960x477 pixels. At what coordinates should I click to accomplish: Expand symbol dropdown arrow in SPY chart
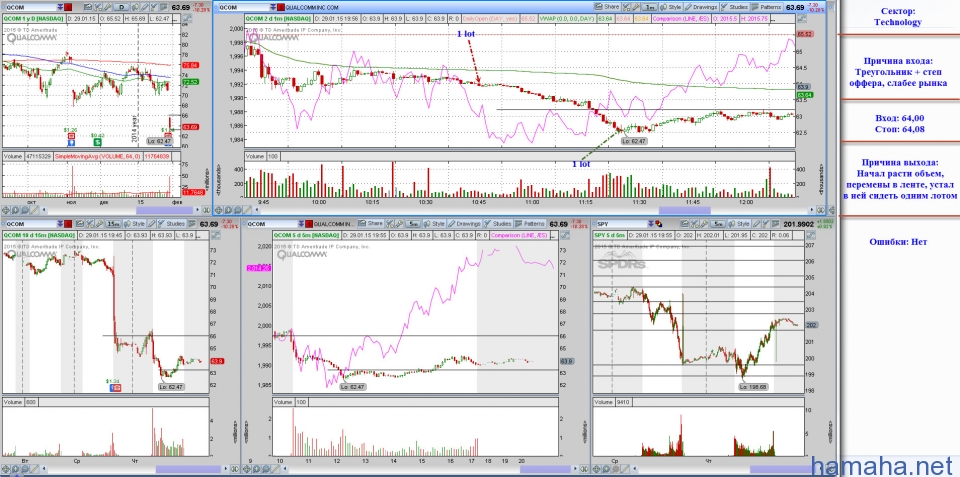[651, 223]
